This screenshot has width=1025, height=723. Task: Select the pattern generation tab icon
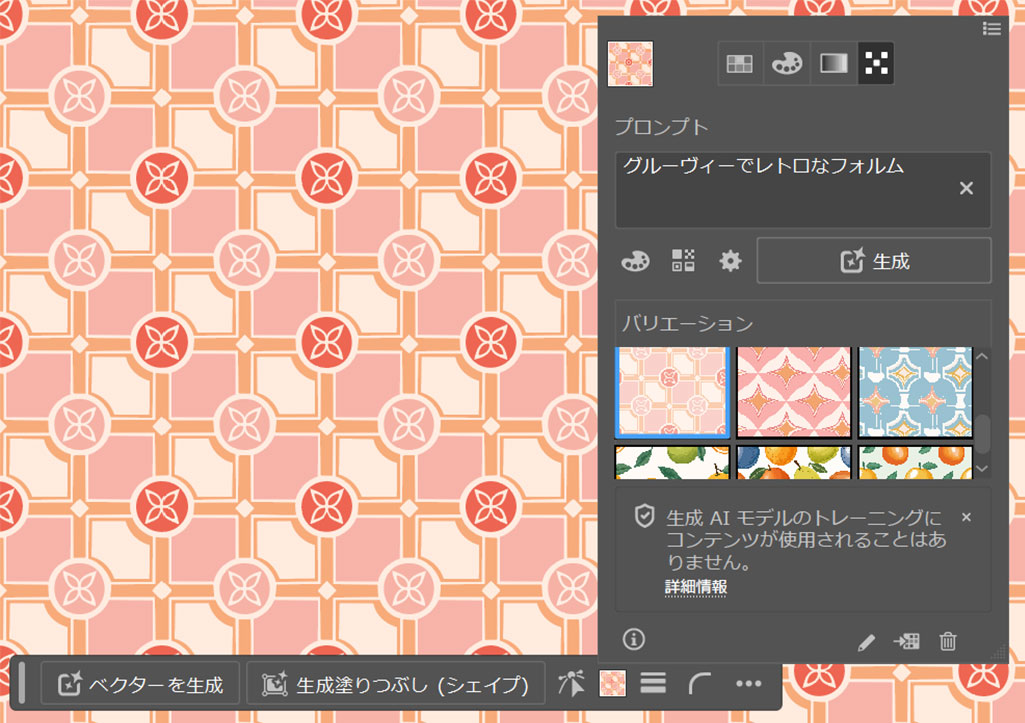click(876, 64)
